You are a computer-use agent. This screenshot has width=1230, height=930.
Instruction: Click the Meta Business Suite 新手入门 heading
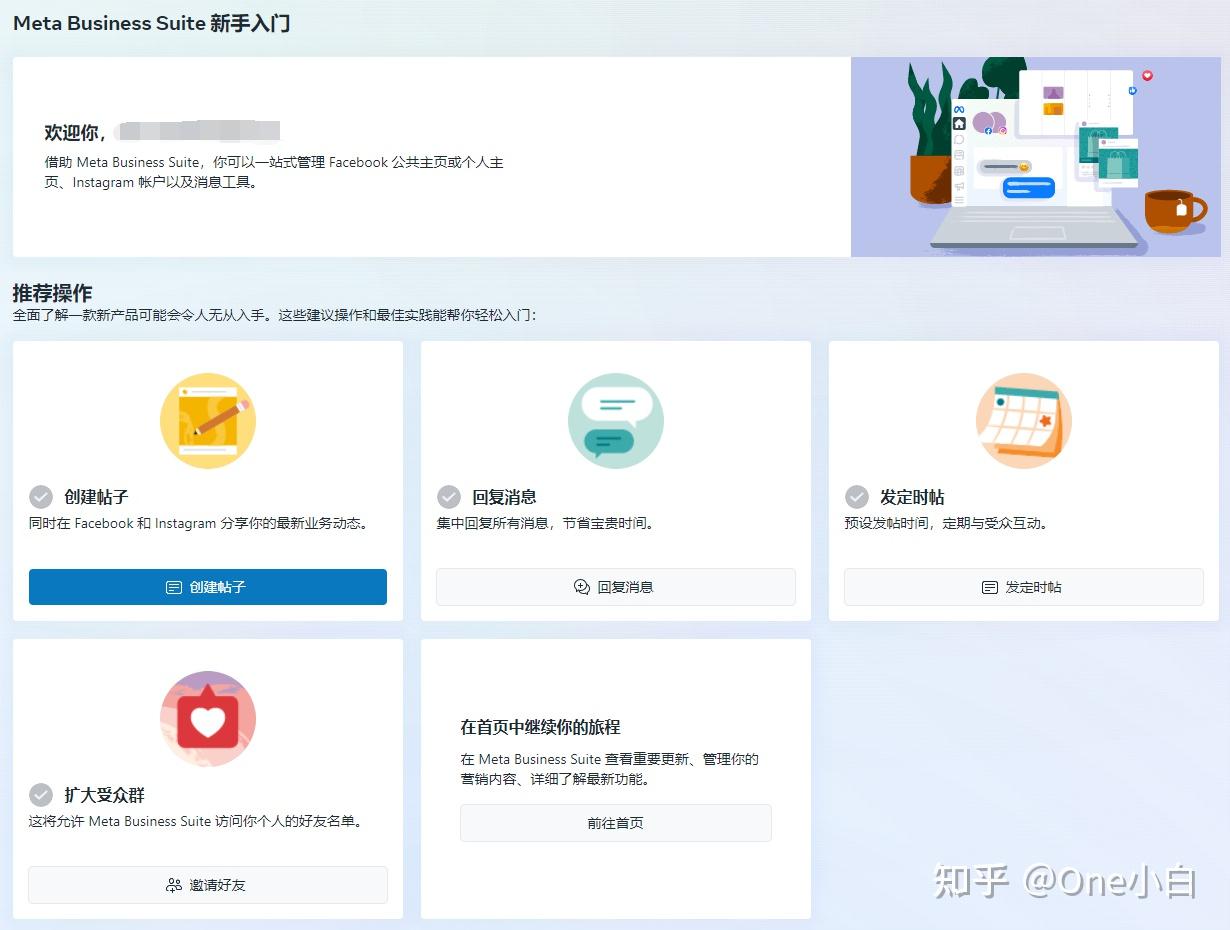(150, 22)
